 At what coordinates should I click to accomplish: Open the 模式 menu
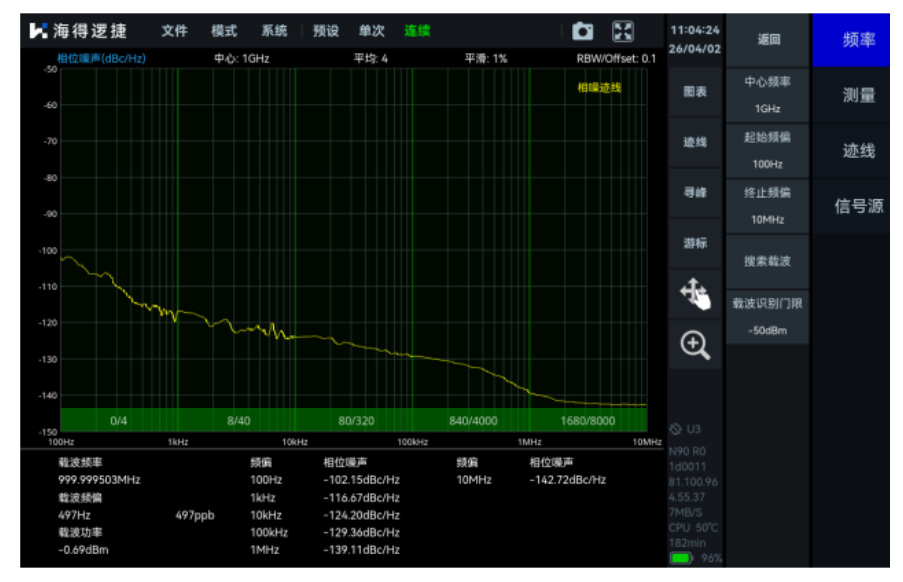(x=224, y=31)
